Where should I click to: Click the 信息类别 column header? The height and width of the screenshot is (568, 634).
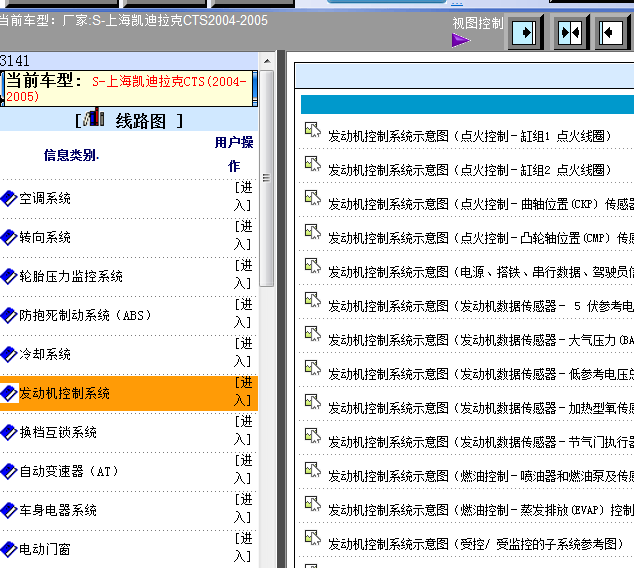(71, 155)
